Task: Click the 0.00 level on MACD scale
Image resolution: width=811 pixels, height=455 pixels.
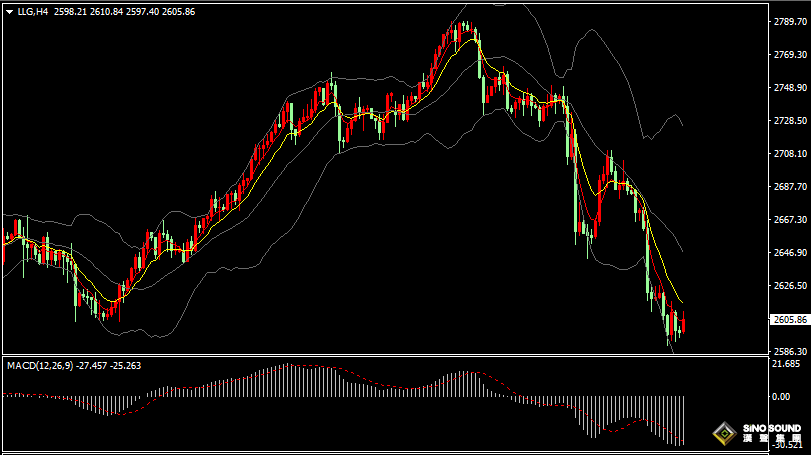Action: 786,396
